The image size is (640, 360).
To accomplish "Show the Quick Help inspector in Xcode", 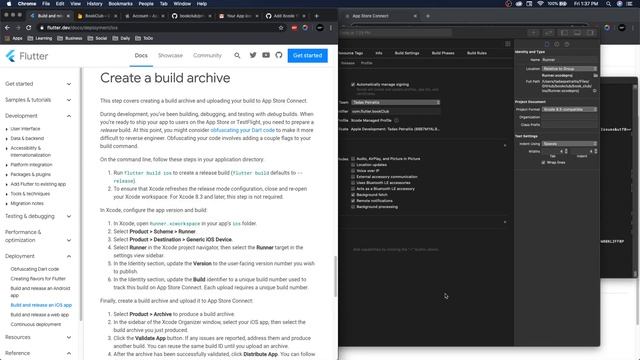I will coord(567,44).
